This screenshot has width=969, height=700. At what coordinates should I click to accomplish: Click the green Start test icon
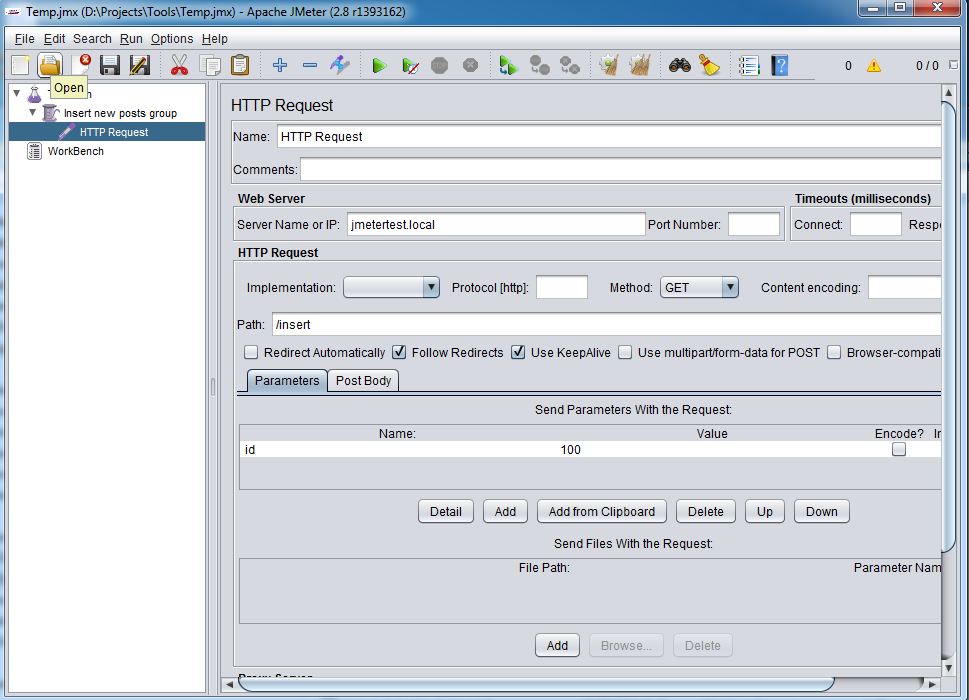coord(379,66)
